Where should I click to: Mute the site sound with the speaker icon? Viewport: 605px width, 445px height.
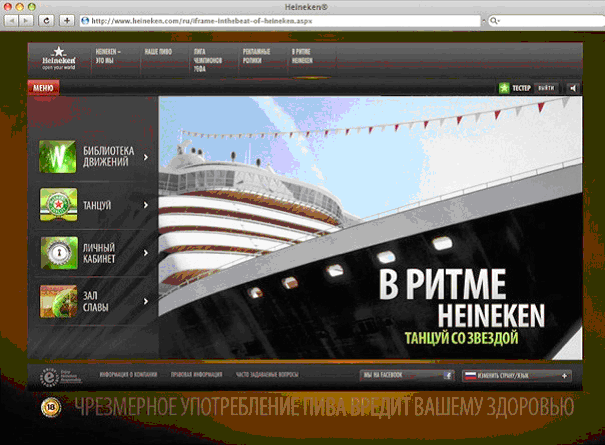click(x=574, y=88)
